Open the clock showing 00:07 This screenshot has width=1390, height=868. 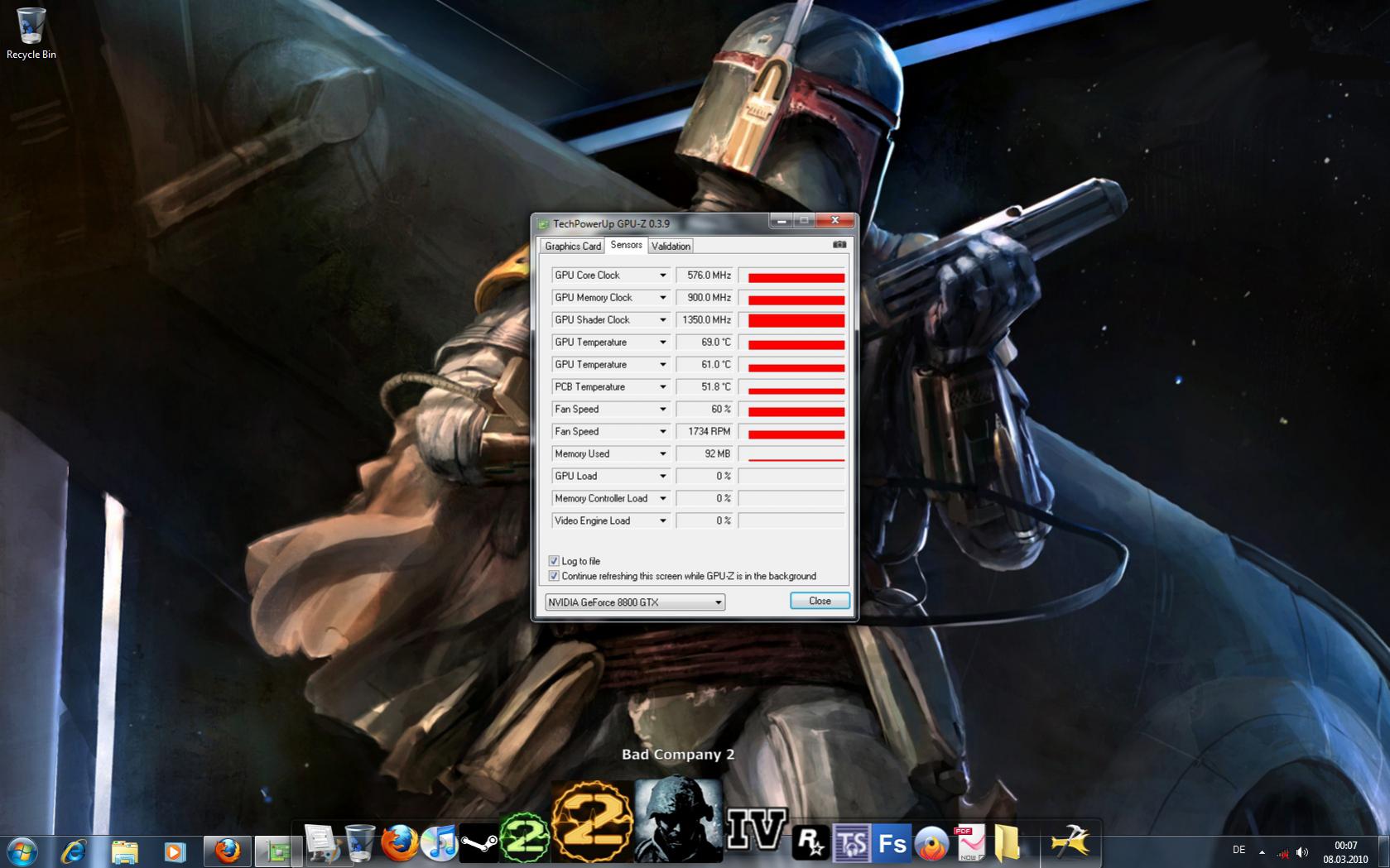point(1345,852)
